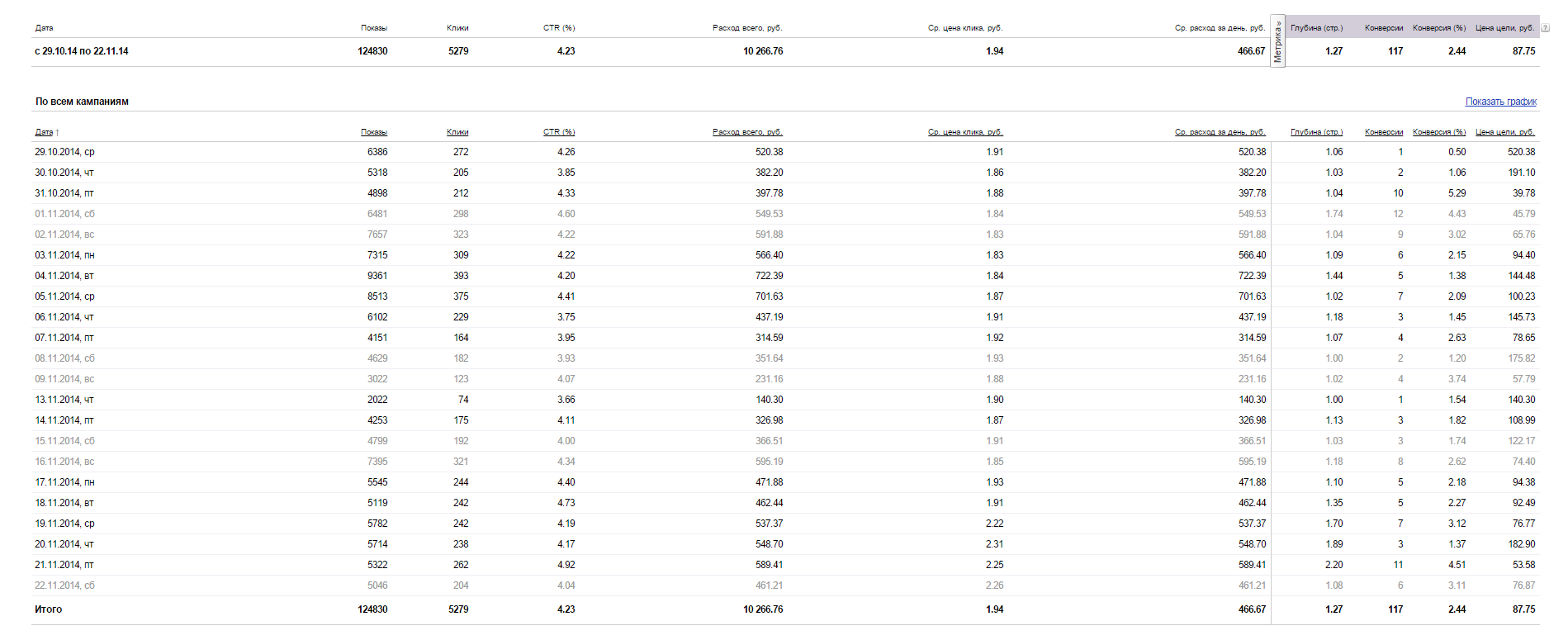The image size is (1568, 640).
Task: Sort by Глубина (стр.) column header
Action: coord(1316,132)
